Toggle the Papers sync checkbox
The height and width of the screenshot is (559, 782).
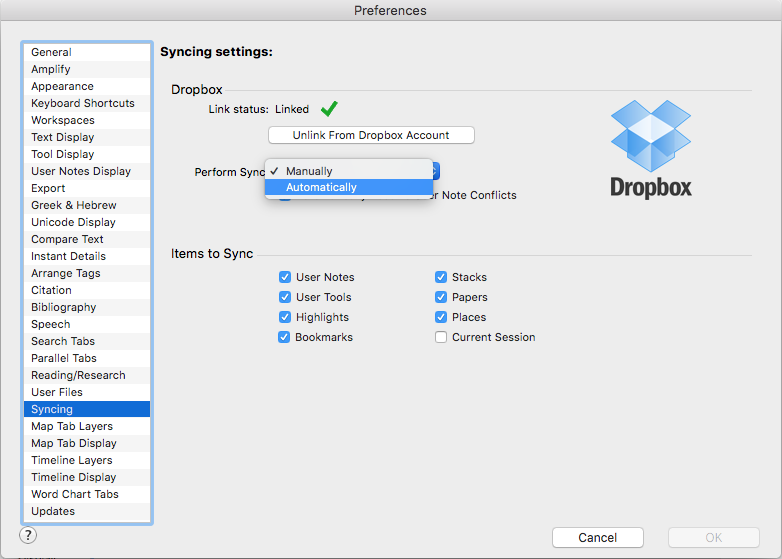(x=441, y=297)
